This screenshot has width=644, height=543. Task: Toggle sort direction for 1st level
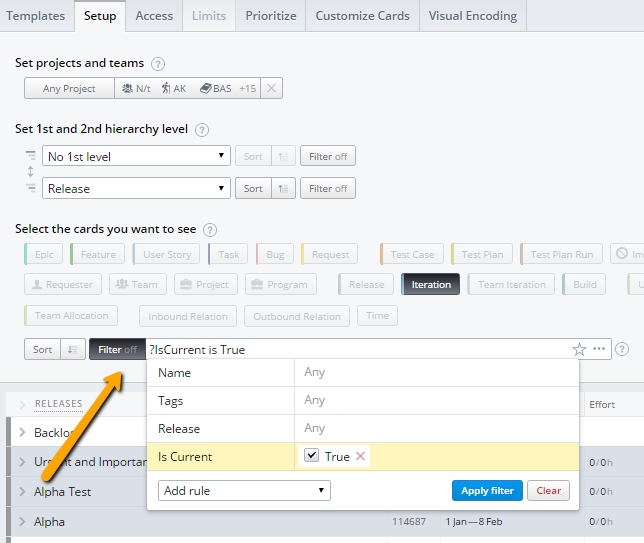click(x=283, y=156)
